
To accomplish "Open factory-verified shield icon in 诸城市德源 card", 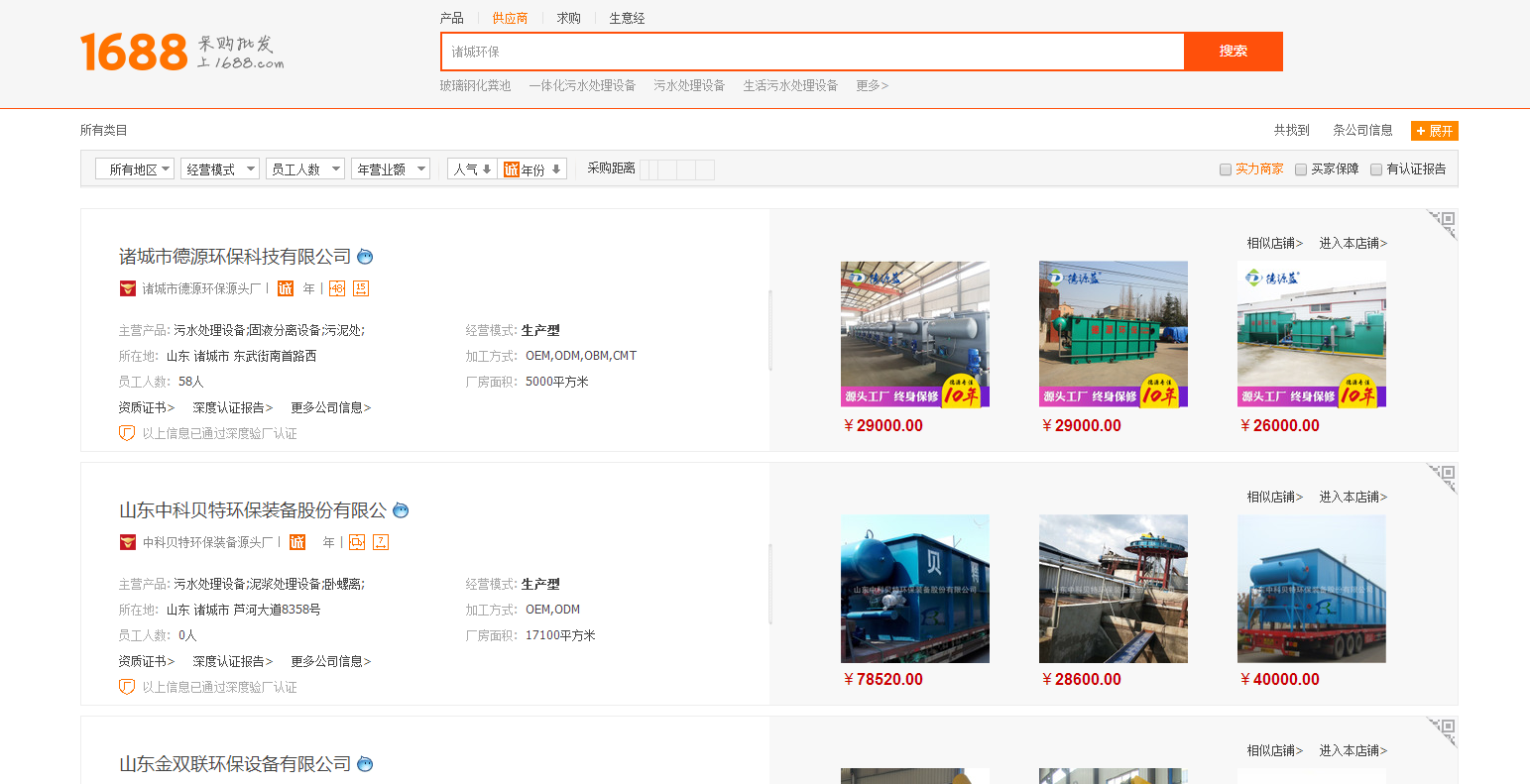I will tap(127, 433).
